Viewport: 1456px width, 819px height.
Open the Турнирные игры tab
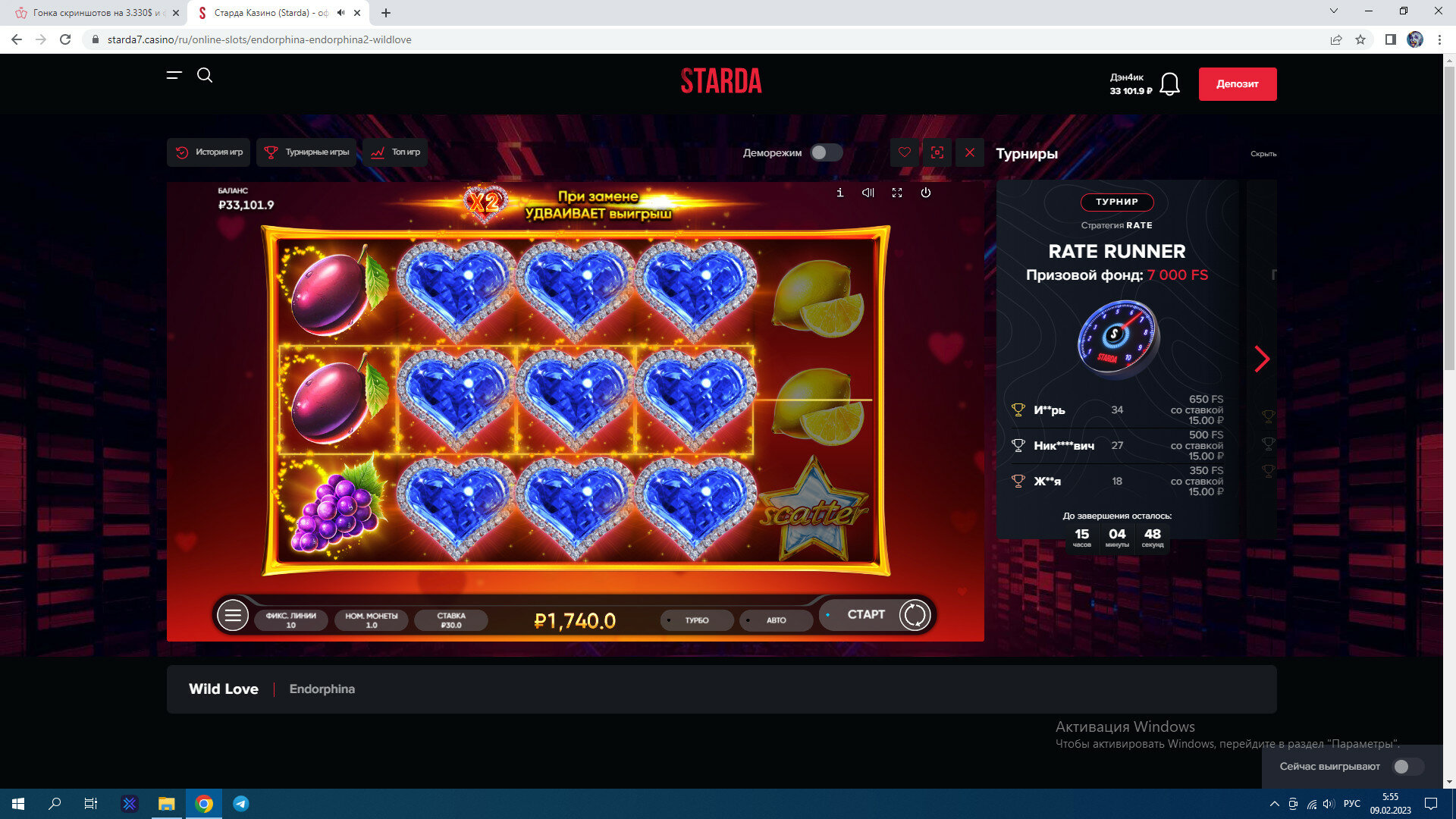(x=306, y=152)
